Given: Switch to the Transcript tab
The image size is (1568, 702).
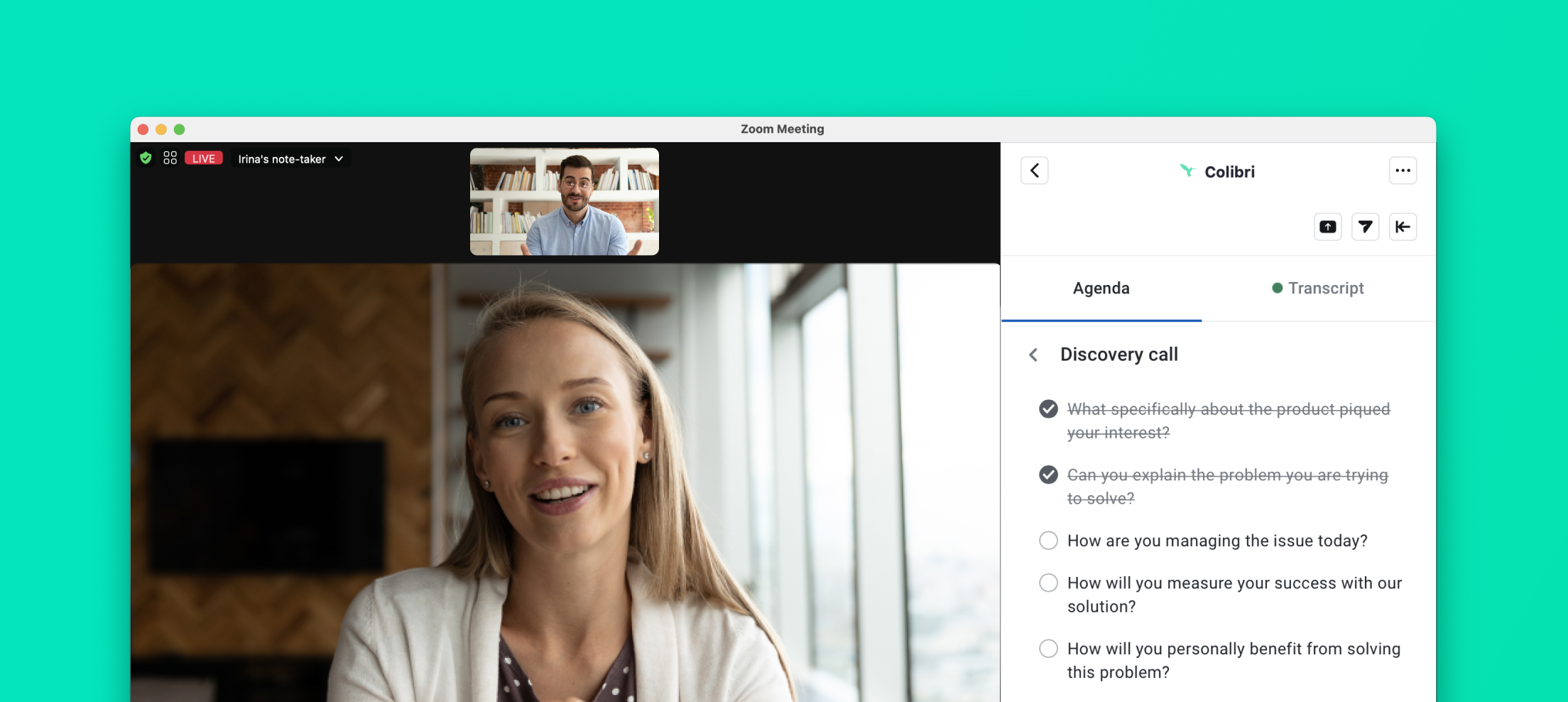Looking at the screenshot, I should tap(1318, 288).
